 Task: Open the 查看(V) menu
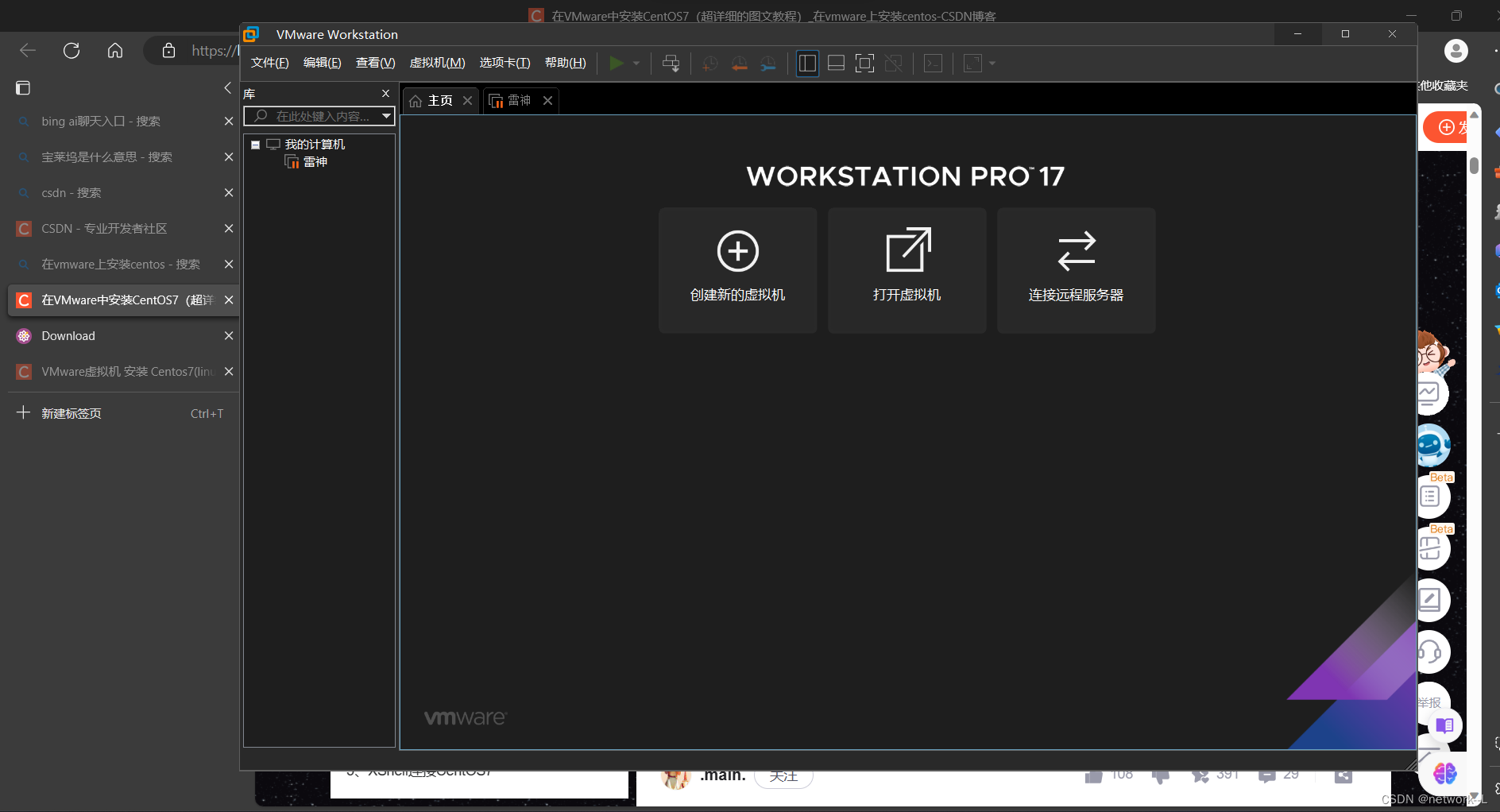coord(375,63)
